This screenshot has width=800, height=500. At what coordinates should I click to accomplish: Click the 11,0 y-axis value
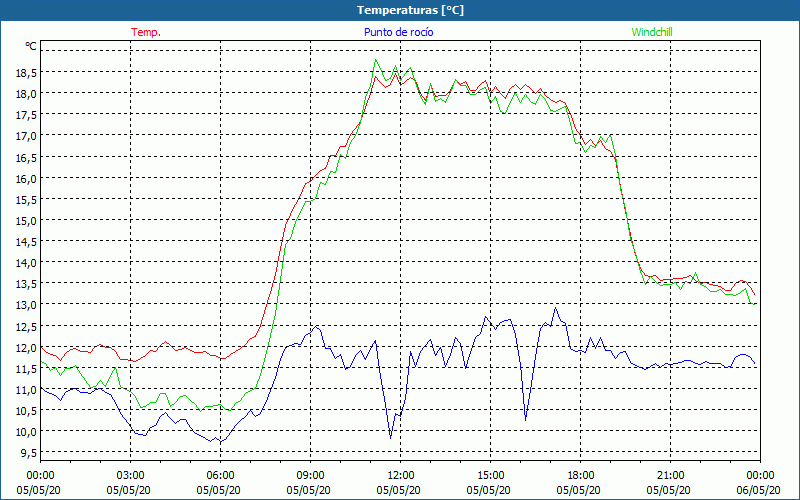click(x=26, y=390)
